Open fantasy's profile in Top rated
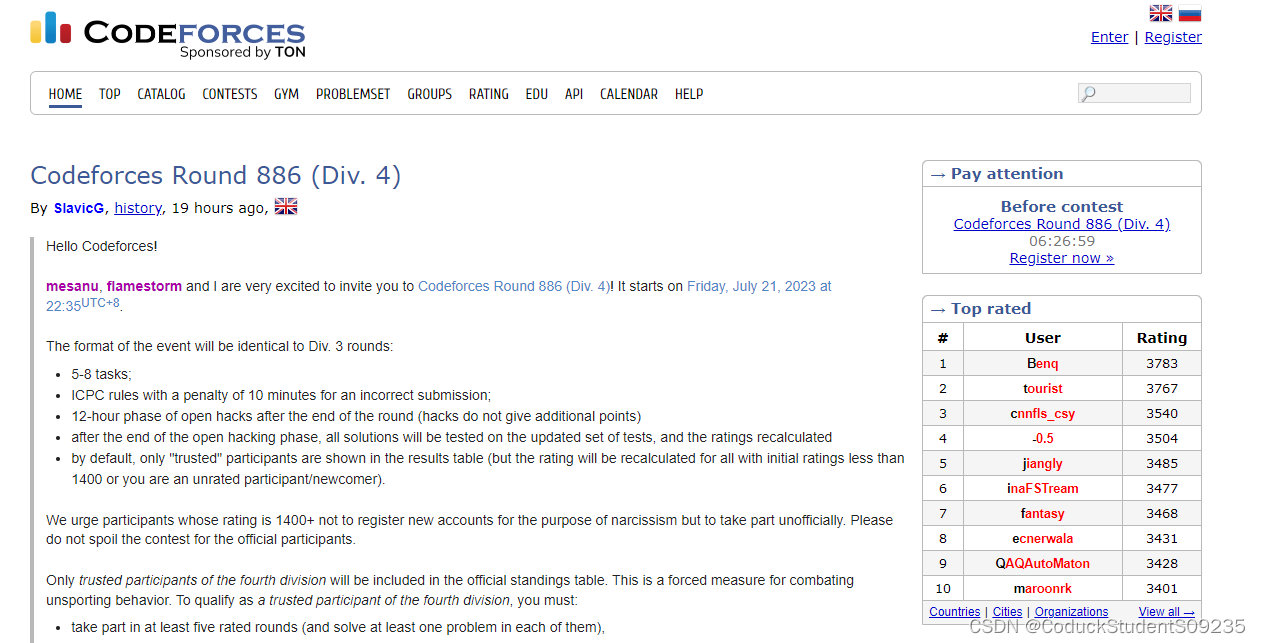1261x643 pixels. pyautogui.click(x=1043, y=514)
